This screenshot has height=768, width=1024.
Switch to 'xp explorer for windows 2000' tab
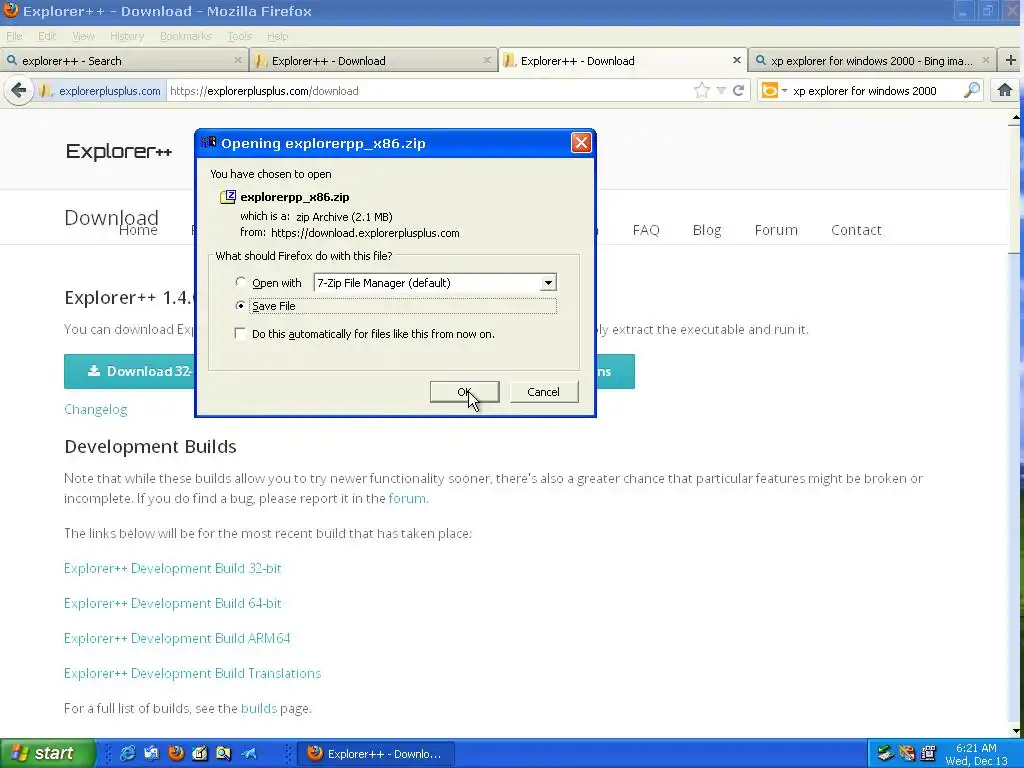coord(872,61)
